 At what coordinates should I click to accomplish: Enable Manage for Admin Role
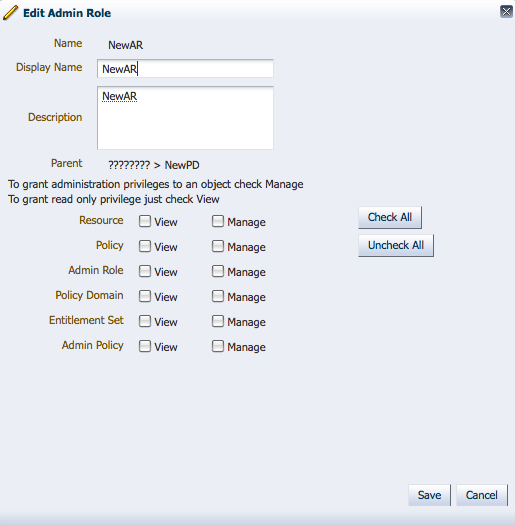218,271
